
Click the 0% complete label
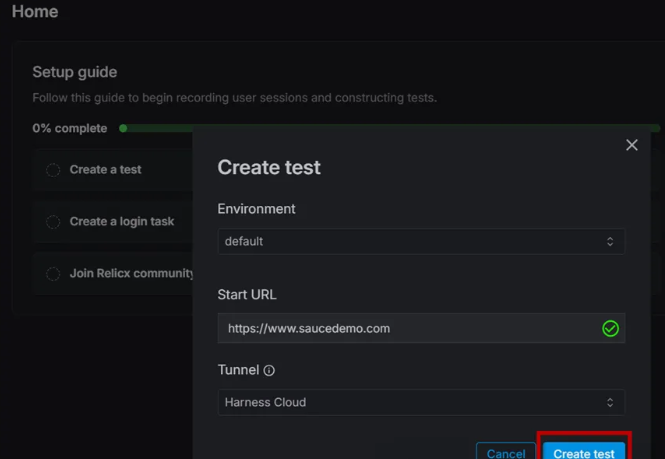click(70, 128)
